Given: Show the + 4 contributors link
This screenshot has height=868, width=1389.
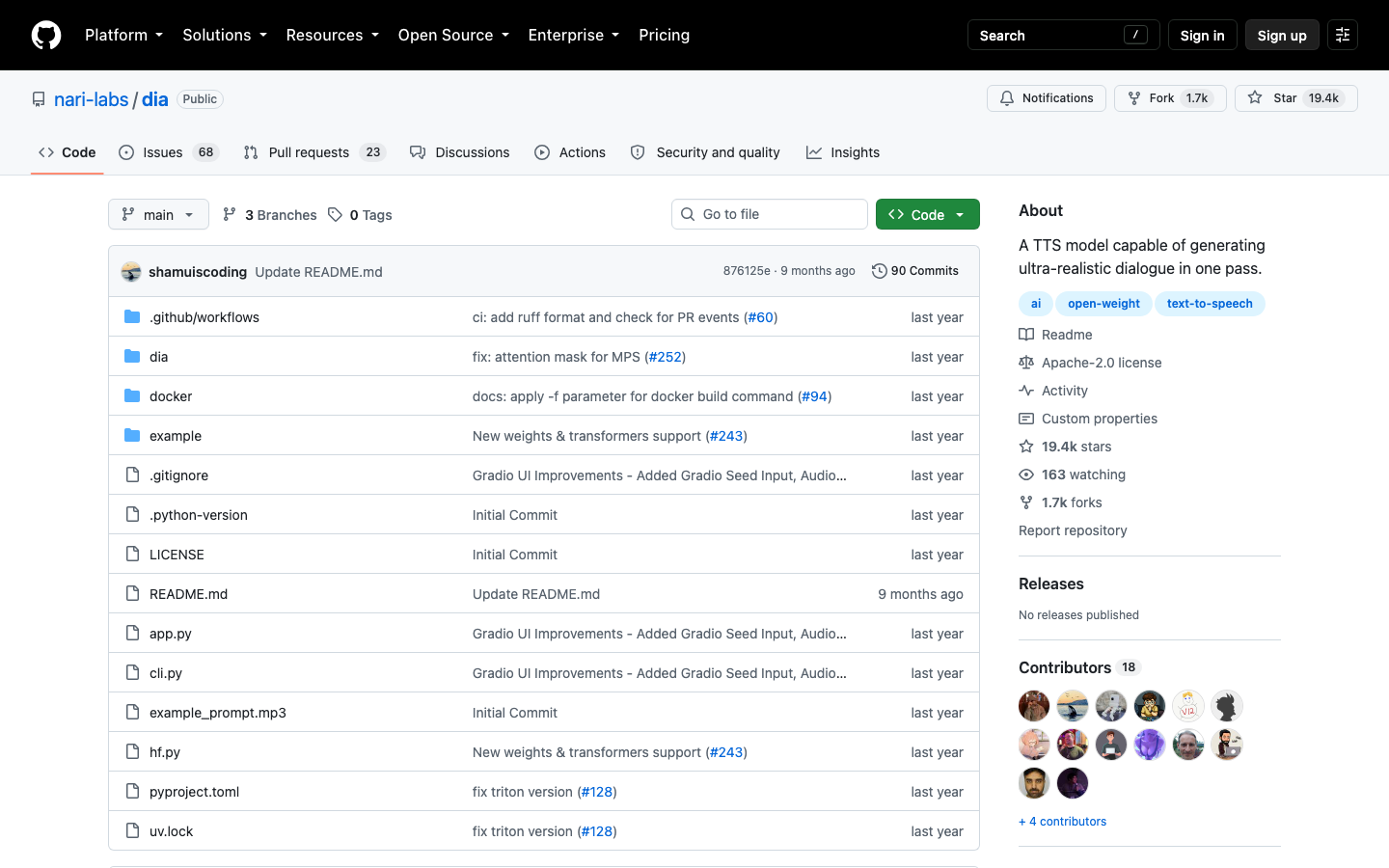Looking at the screenshot, I should pos(1063,822).
